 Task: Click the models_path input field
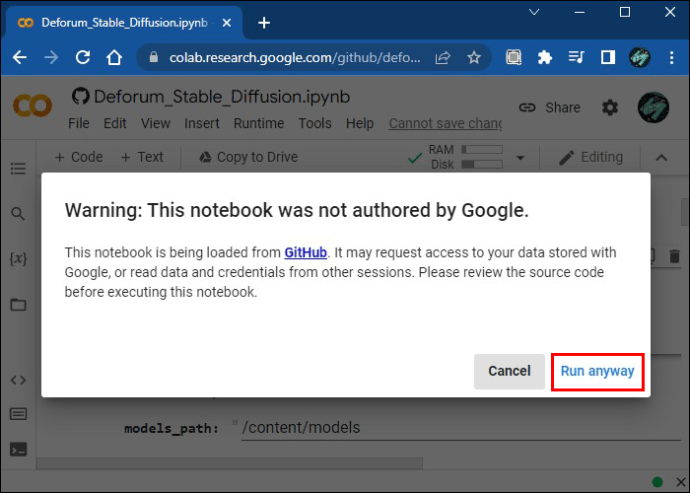[x=461, y=428]
